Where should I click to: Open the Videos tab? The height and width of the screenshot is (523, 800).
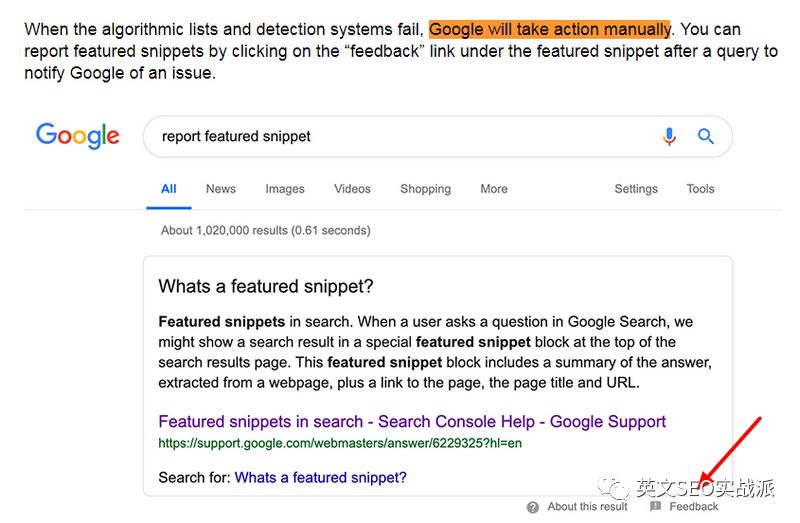(352, 189)
